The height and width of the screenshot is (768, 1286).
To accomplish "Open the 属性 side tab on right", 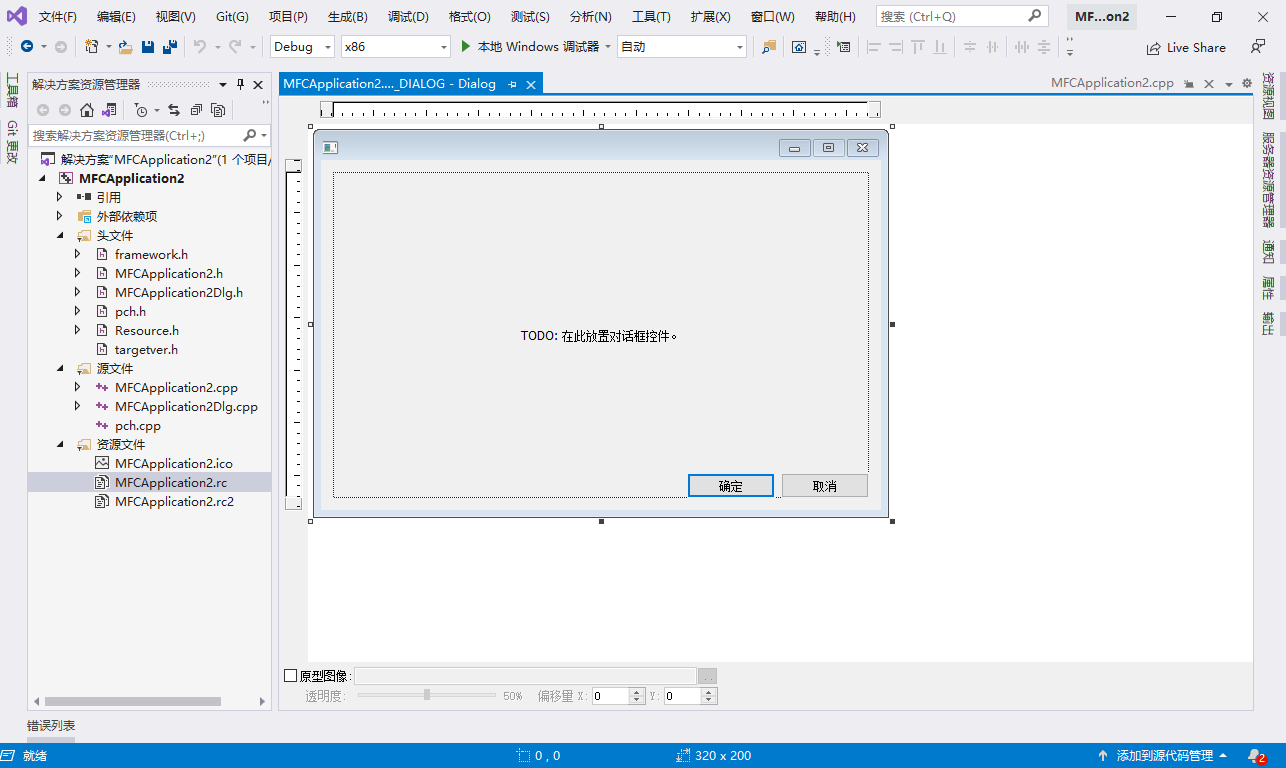I will pos(1268,288).
